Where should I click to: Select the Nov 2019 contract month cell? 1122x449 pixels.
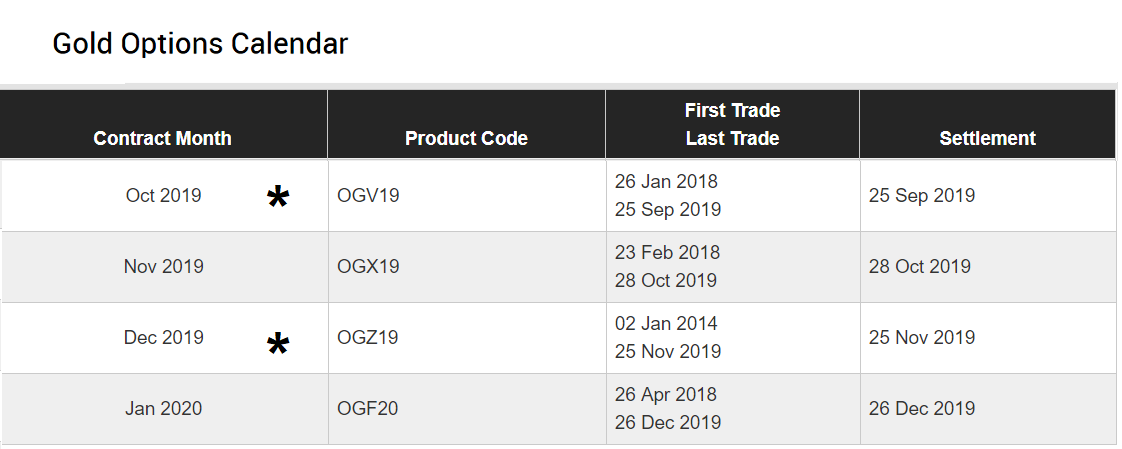pyautogui.click(x=164, y=266)
